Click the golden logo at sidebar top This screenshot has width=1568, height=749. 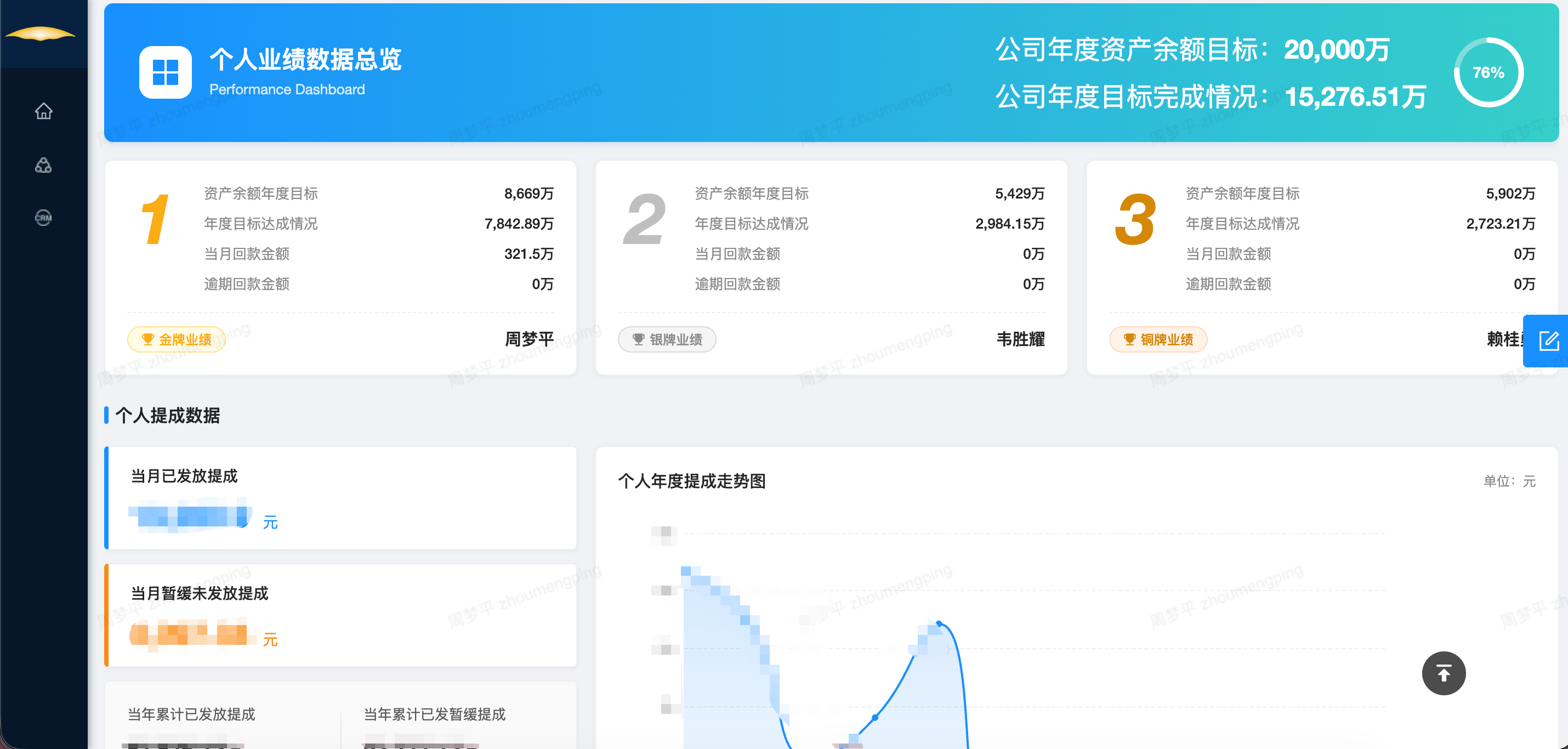point(40,33)
